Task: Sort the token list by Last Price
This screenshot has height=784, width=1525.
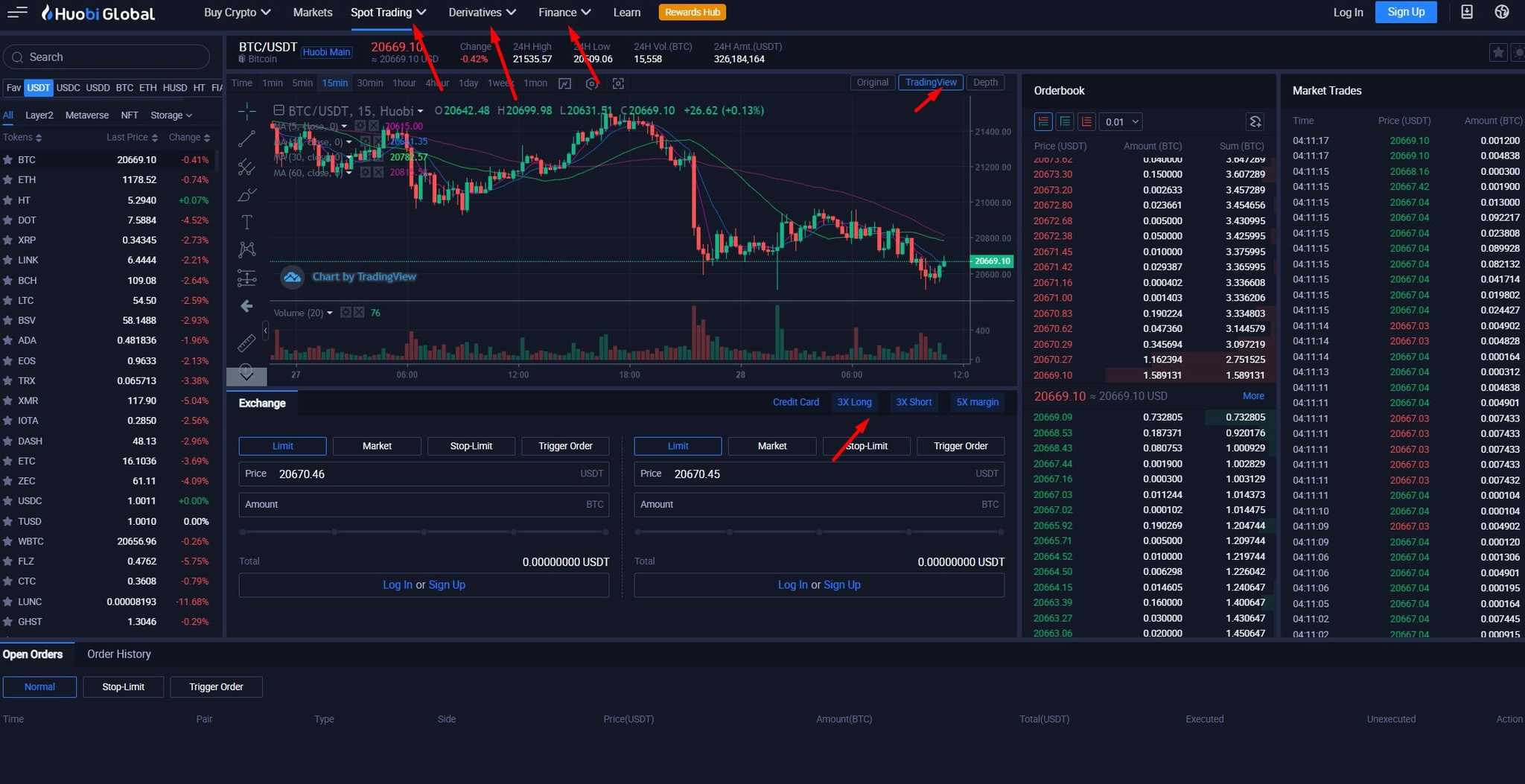Action: (132, 138)
